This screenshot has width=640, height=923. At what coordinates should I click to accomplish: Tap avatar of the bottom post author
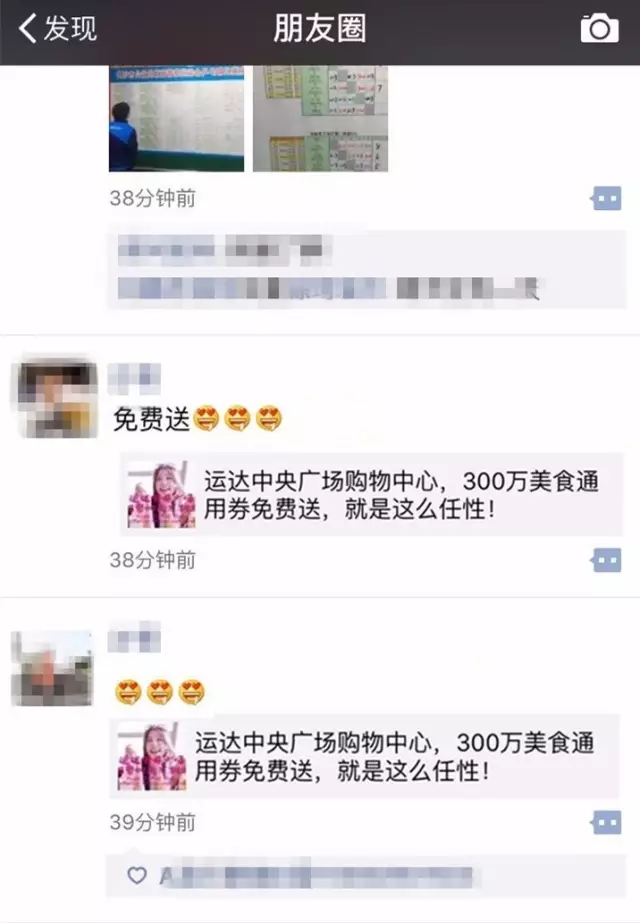52,668
